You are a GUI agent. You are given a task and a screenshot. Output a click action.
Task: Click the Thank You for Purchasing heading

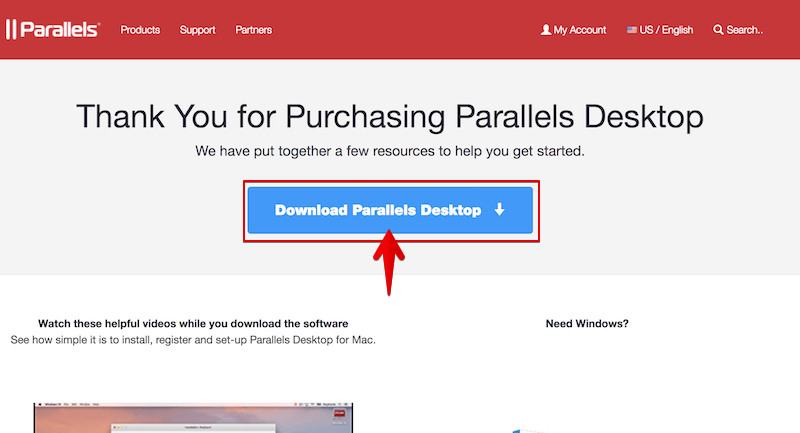[390, 116]
